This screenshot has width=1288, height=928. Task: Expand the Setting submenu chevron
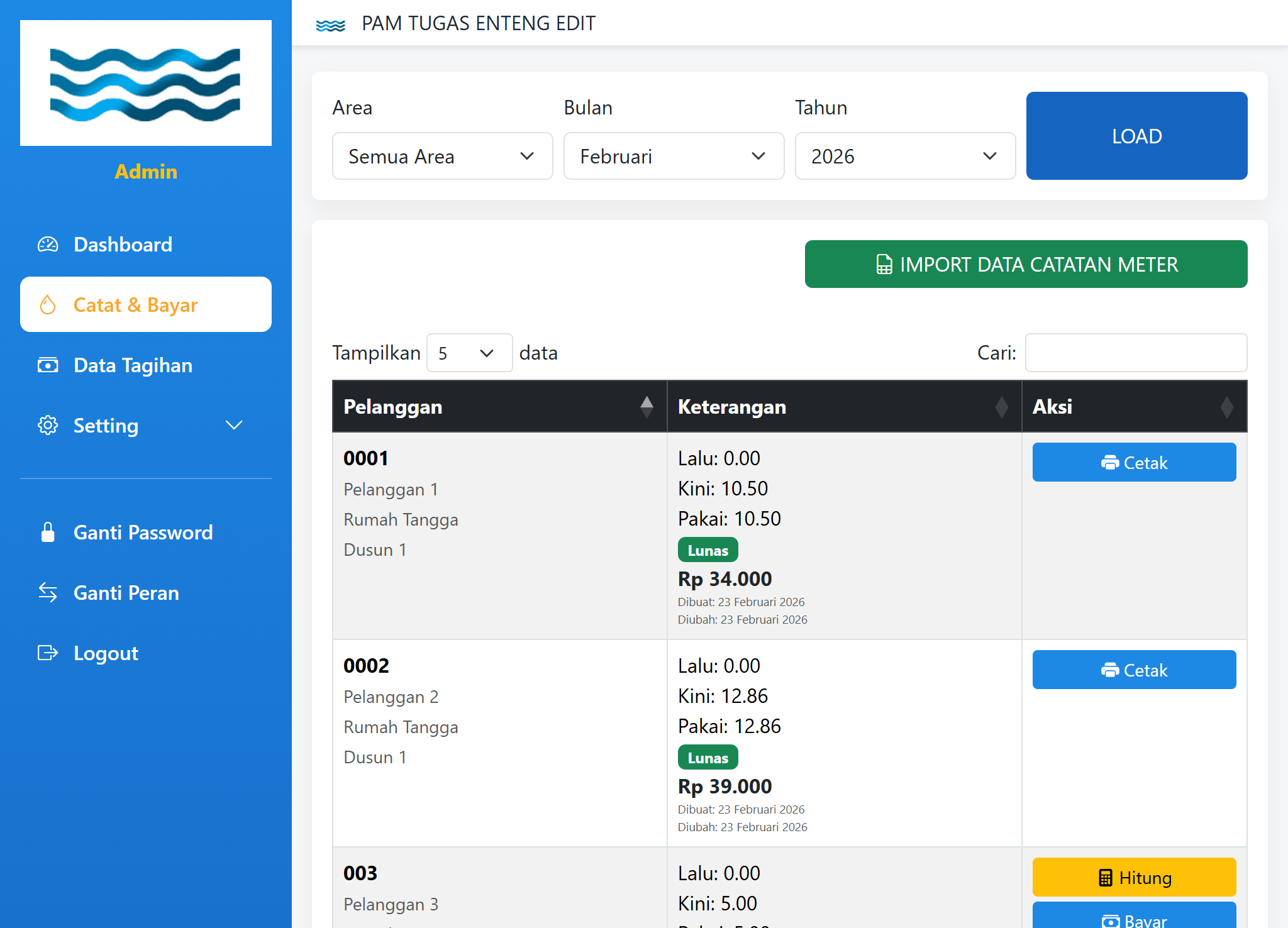(x=234, y=426)
